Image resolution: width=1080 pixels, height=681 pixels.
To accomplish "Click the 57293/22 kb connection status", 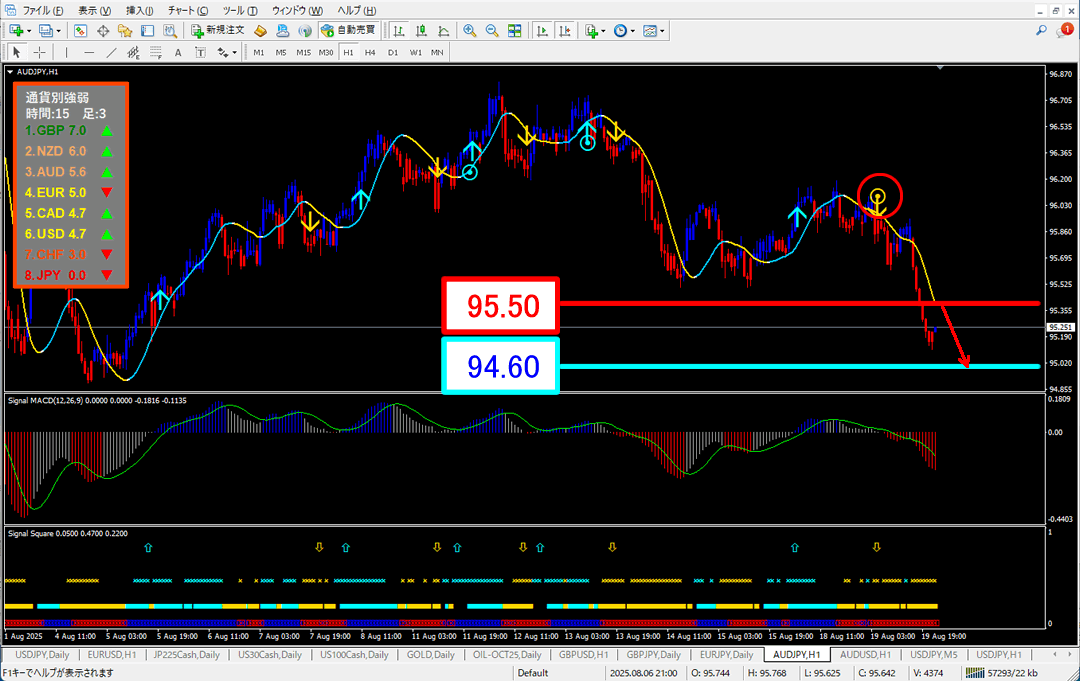I will tap(1000, 673).
